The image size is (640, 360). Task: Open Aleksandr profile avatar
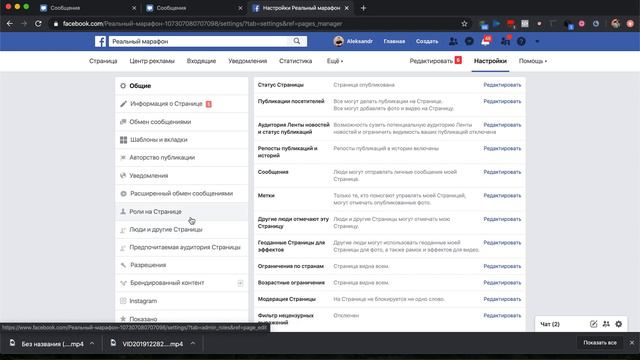(338, 41)
